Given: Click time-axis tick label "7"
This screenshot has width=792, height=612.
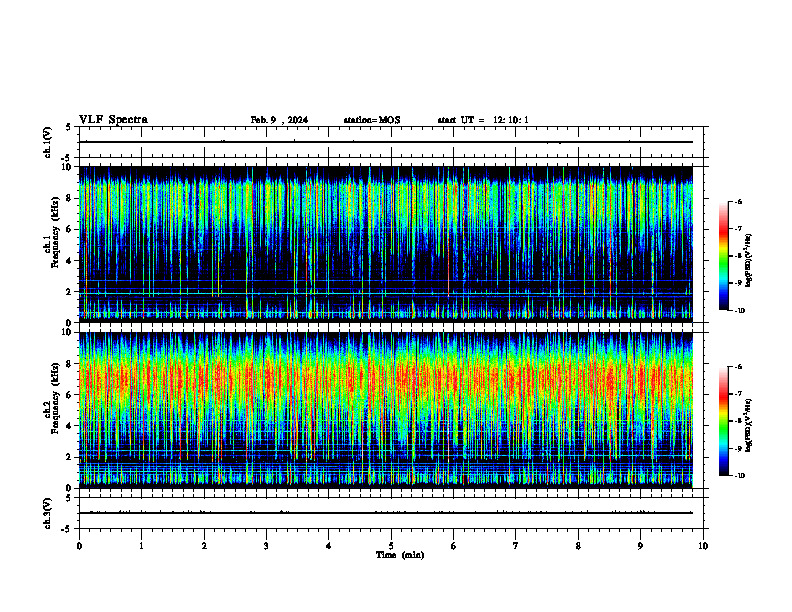Looking at the screenshot, I should (516, 546).
